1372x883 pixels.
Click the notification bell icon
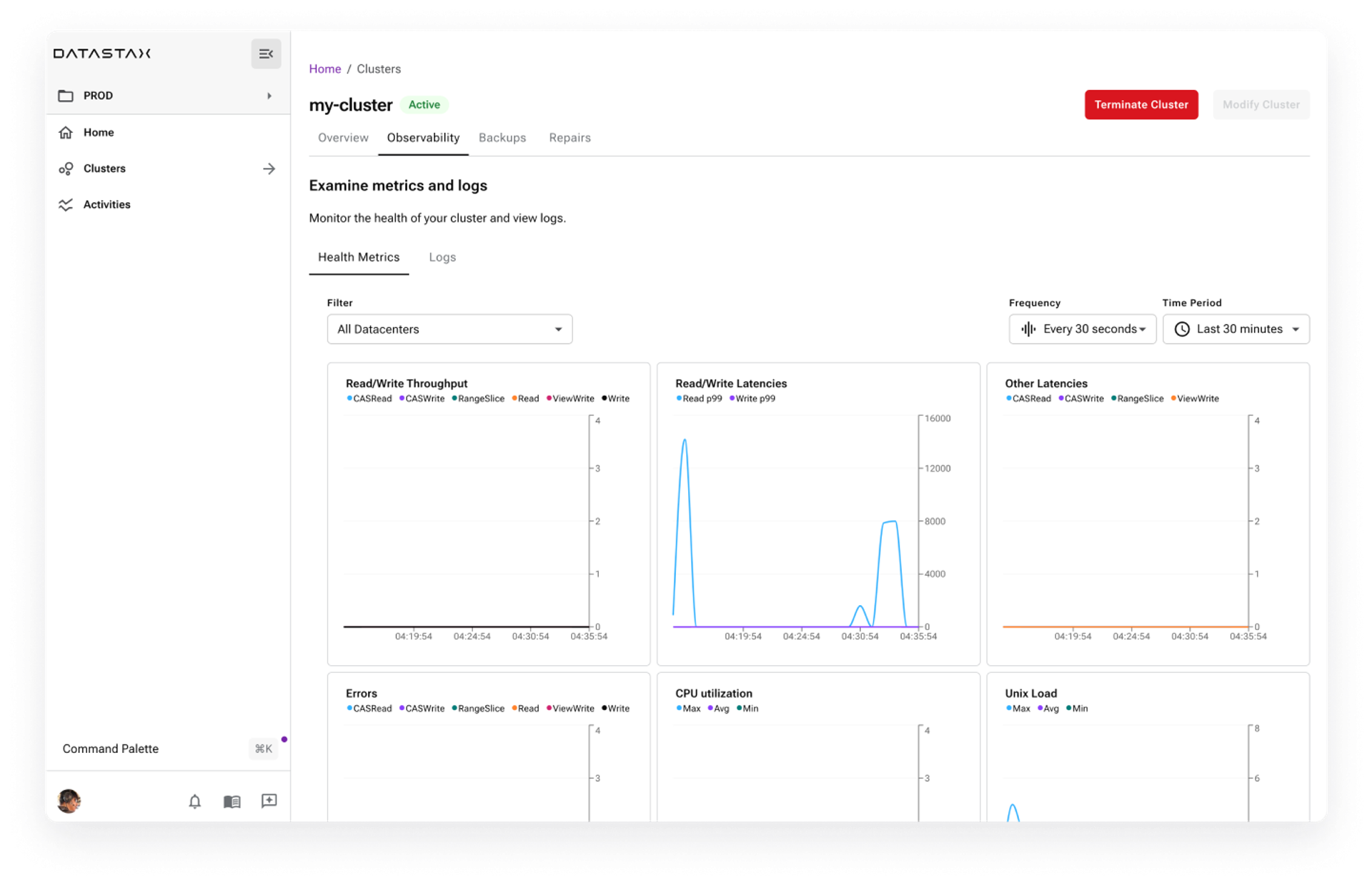click(x=195, y=800)
